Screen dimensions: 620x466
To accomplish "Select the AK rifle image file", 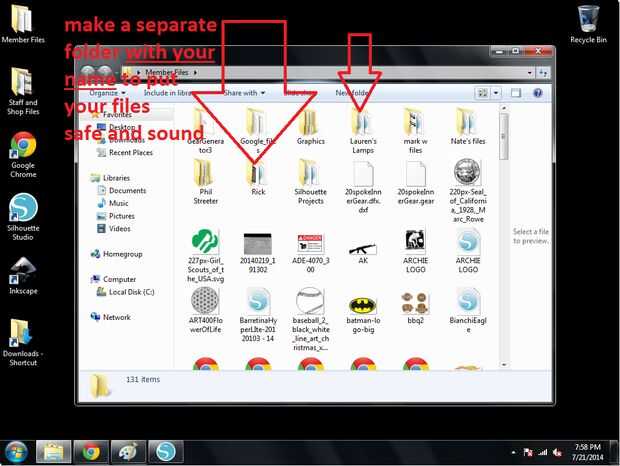I will (x=363, y=252).
